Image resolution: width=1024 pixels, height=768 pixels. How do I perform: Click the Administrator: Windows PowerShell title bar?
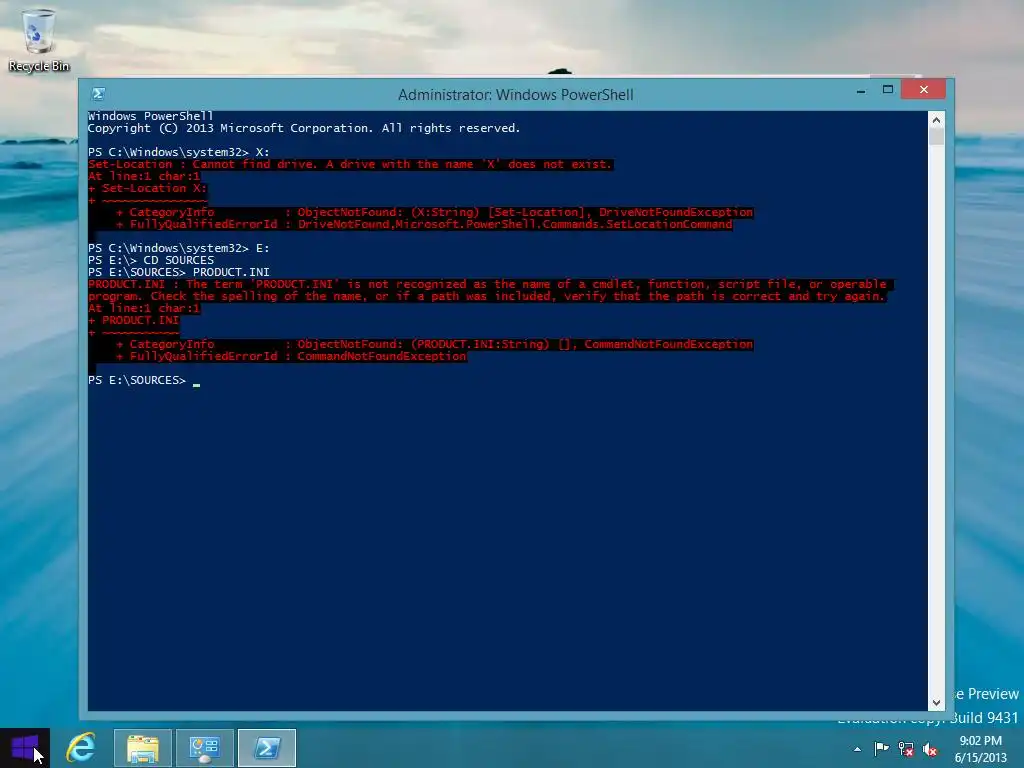click(x=515, y=95)
